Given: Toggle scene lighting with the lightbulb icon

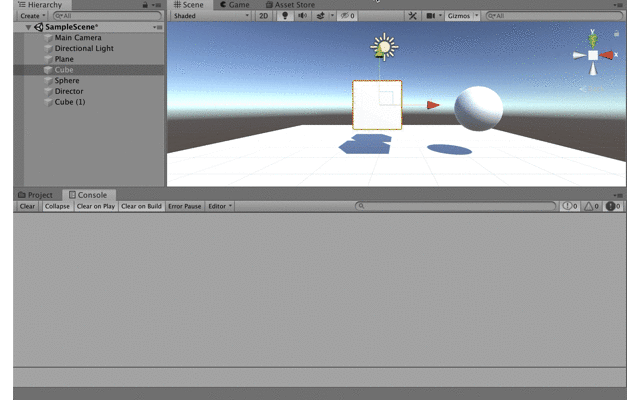Looking at the screenshot, I should point(285,16).
